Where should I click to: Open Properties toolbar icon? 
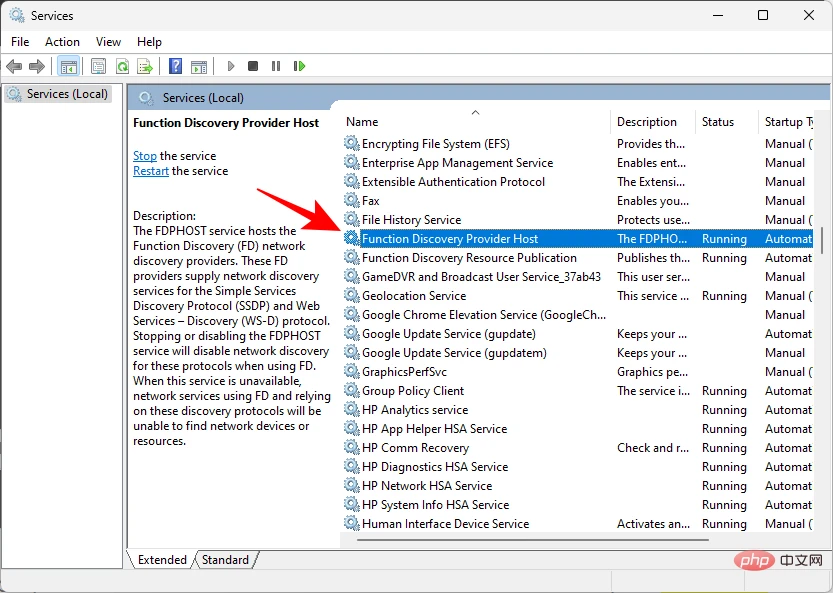pos(98,66)
